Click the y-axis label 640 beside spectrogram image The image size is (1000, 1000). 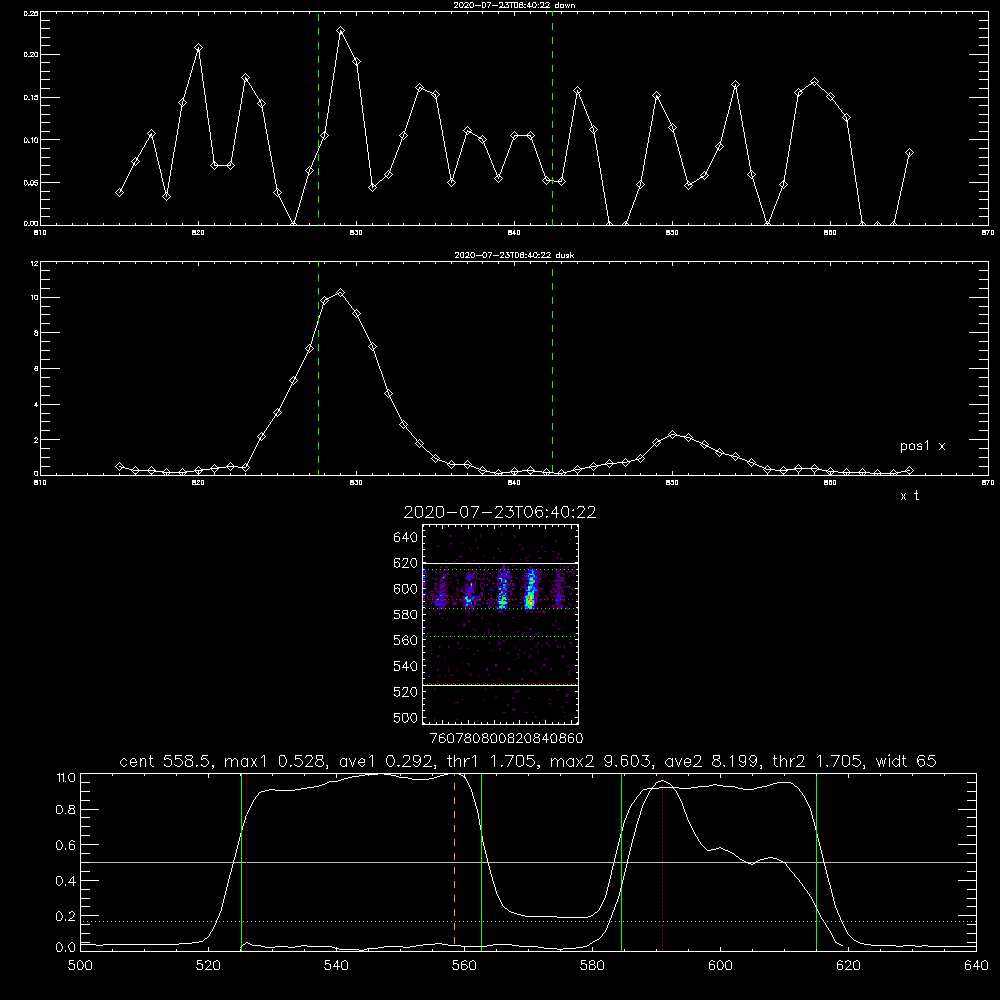(x=406, y=538)
